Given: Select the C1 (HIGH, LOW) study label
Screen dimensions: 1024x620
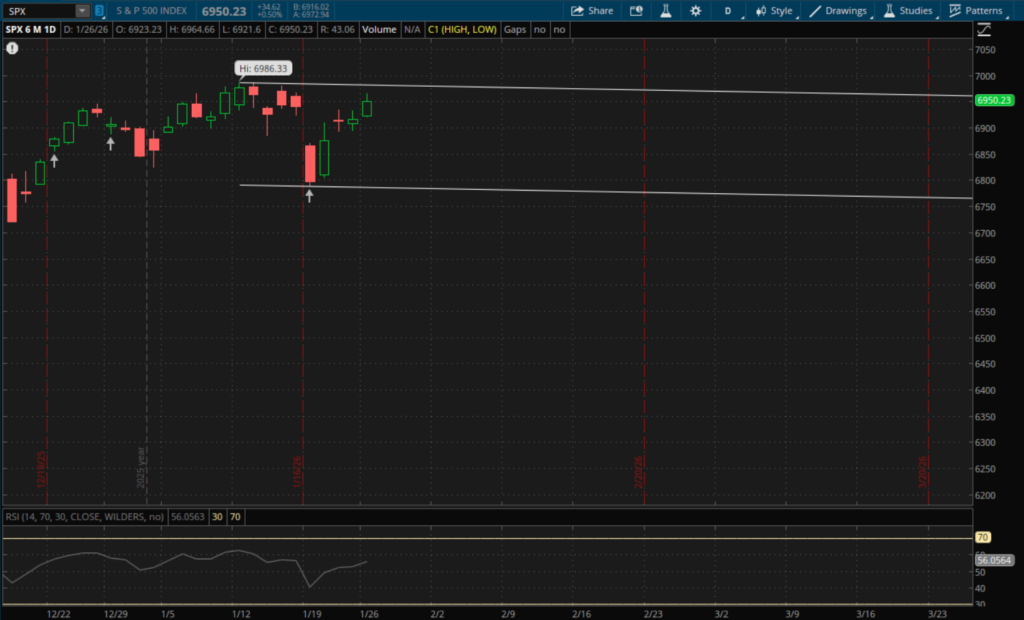Looking at the screenshot, I should pos(463,30).
